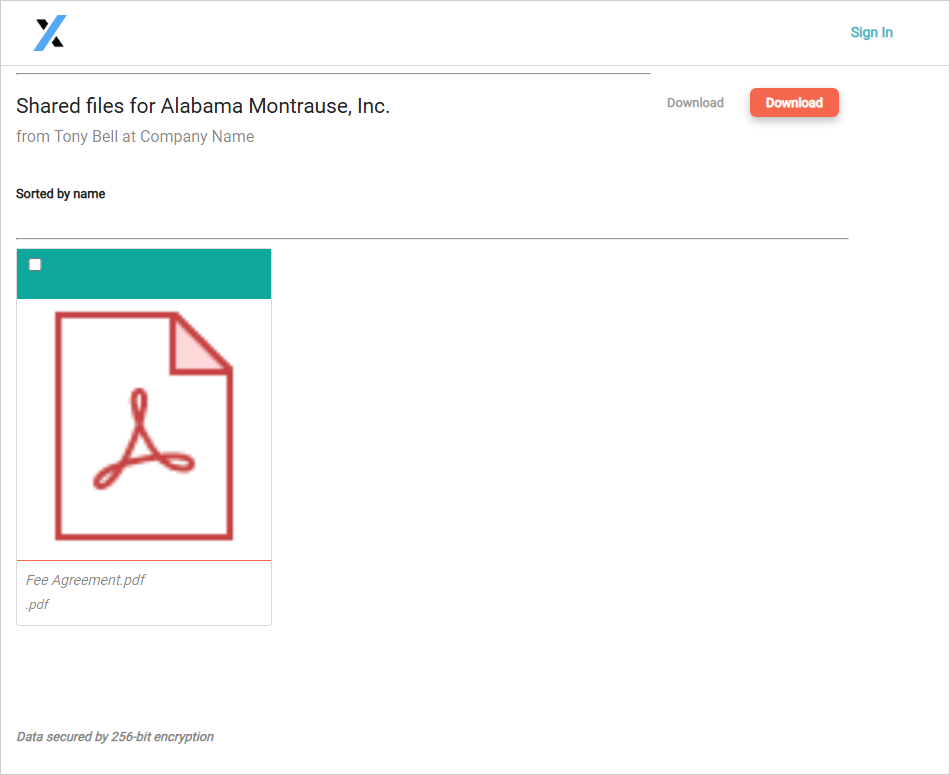Click the "Data secured by 256-bit encryption" footer
This screenshot has height=775, width=950.
(x=115, y=737)
